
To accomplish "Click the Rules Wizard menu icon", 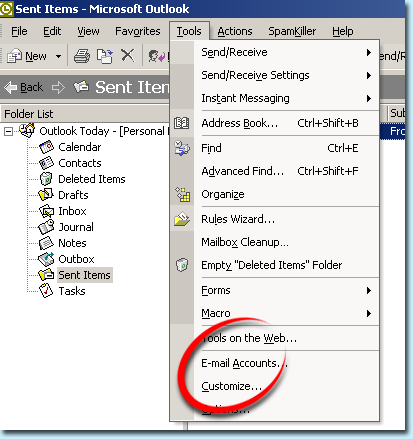I will [182, 219].
